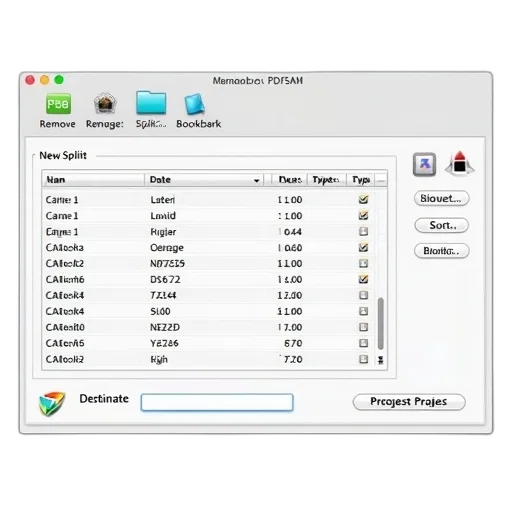The width and height of the screenshot is (512, 512).
Task: Toggle checkbox in the Latení row
Action: tap(363, 199)
